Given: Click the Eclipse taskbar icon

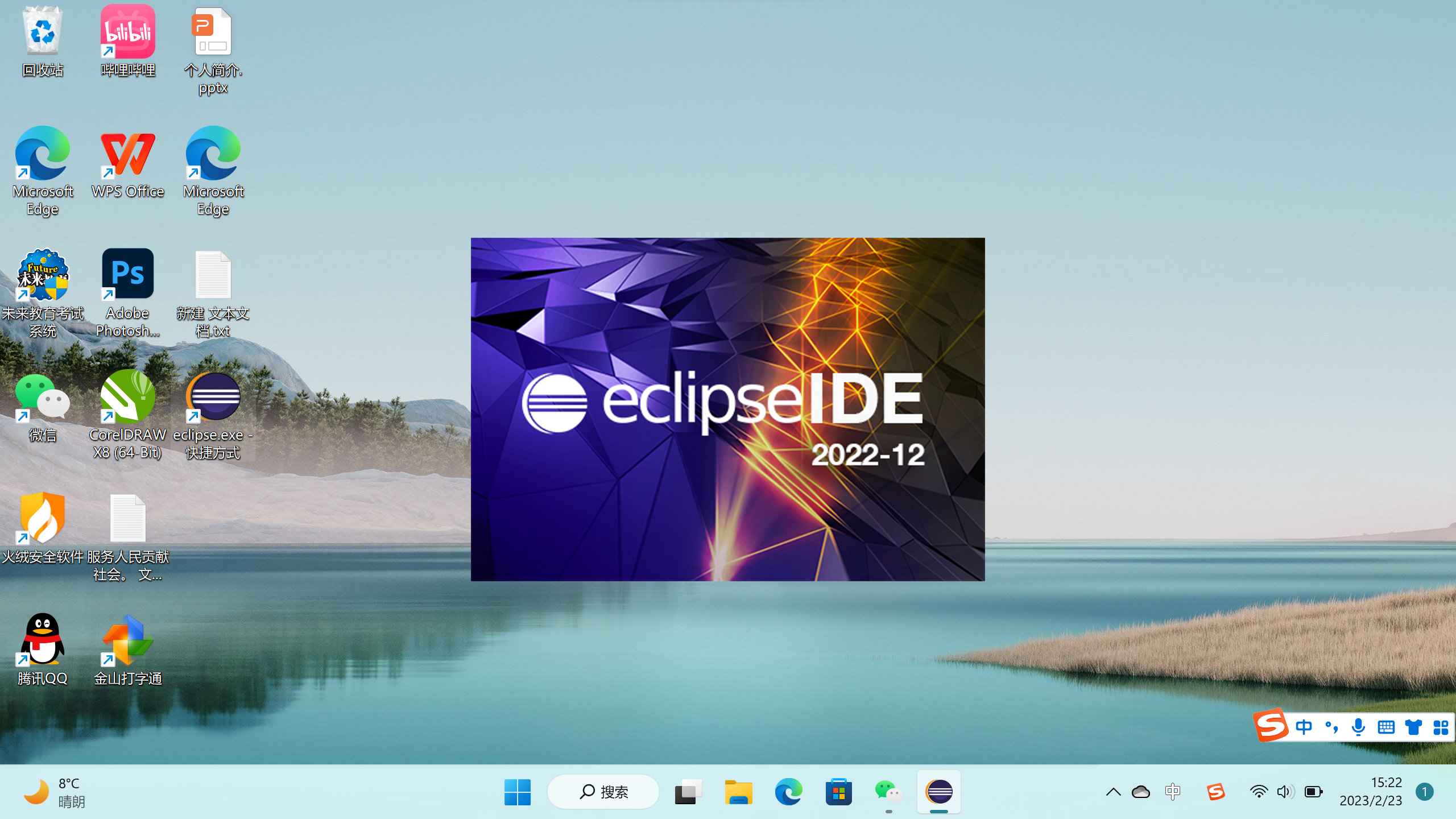Looking at the screenshot, I should coord(938,792).
